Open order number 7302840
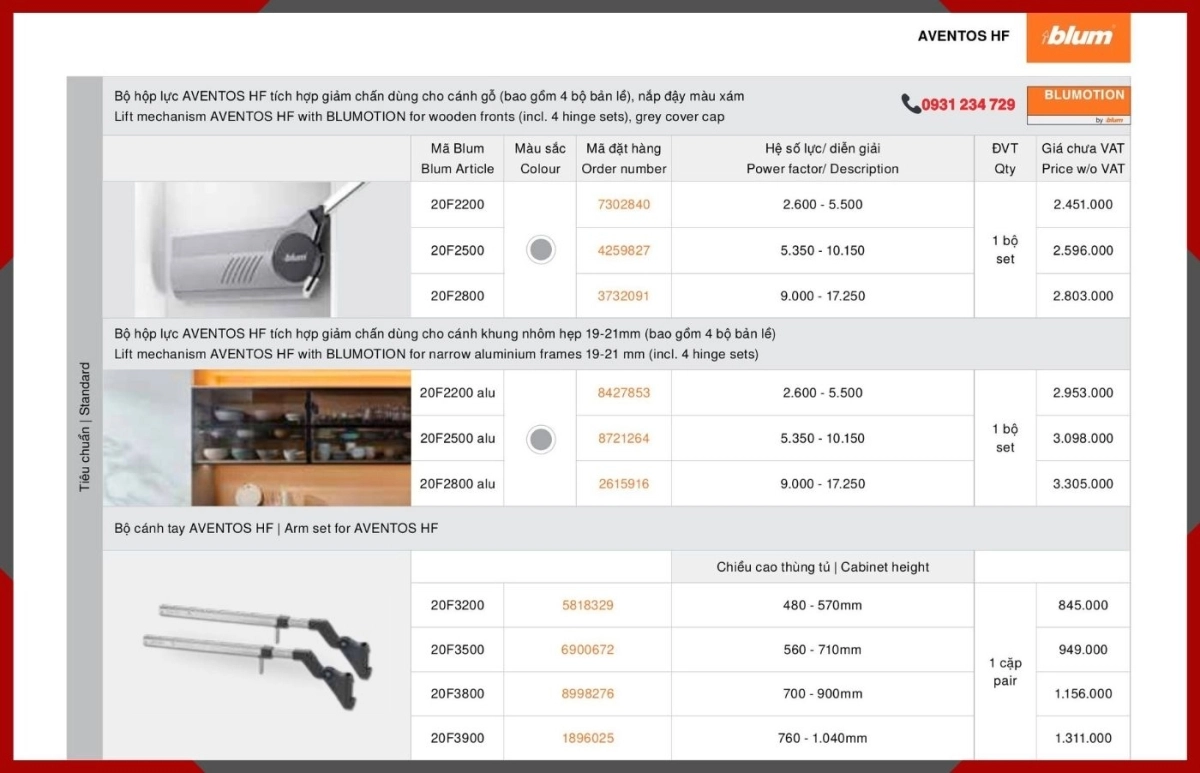Screen dimensions: 1200x773 tap(623, 204)
